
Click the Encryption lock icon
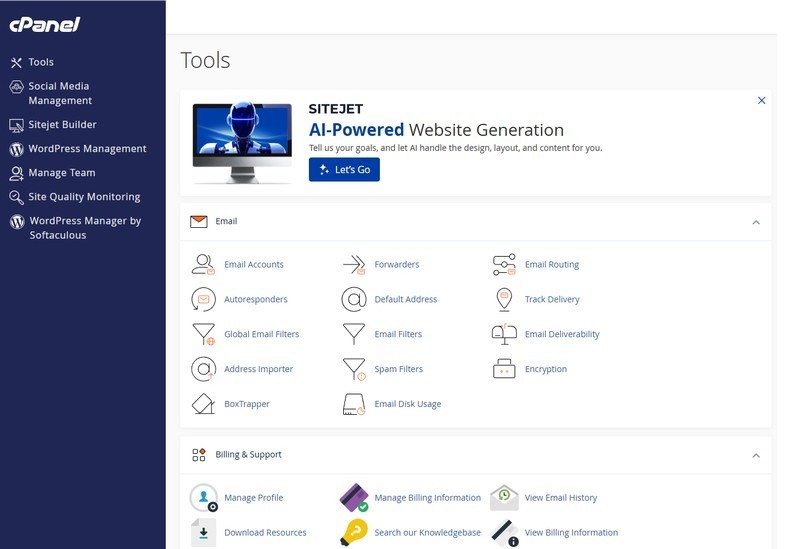coord(504,369)
